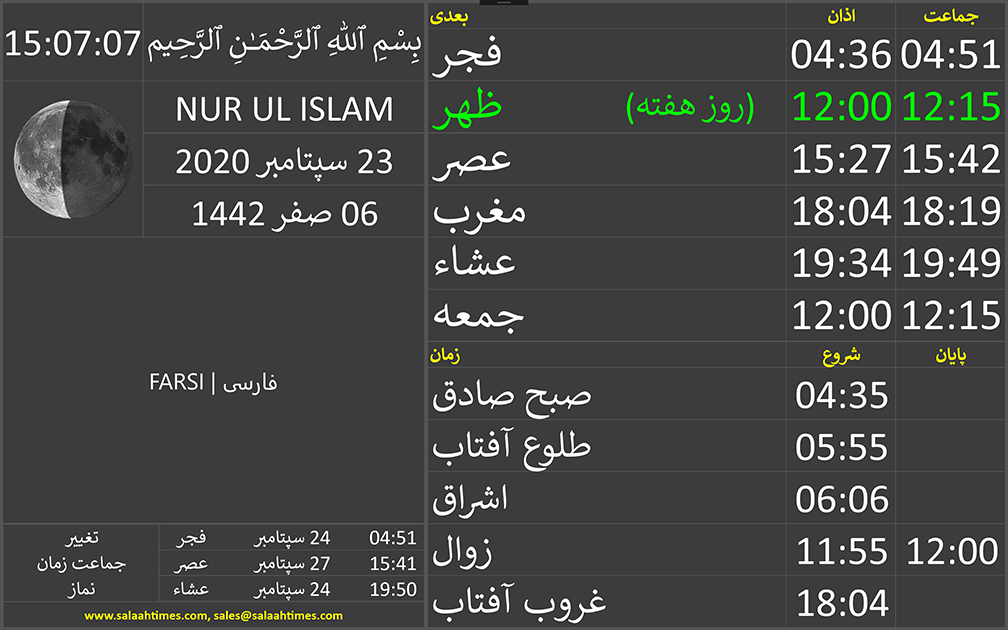Click the شروع column header

tap(841, 354)
